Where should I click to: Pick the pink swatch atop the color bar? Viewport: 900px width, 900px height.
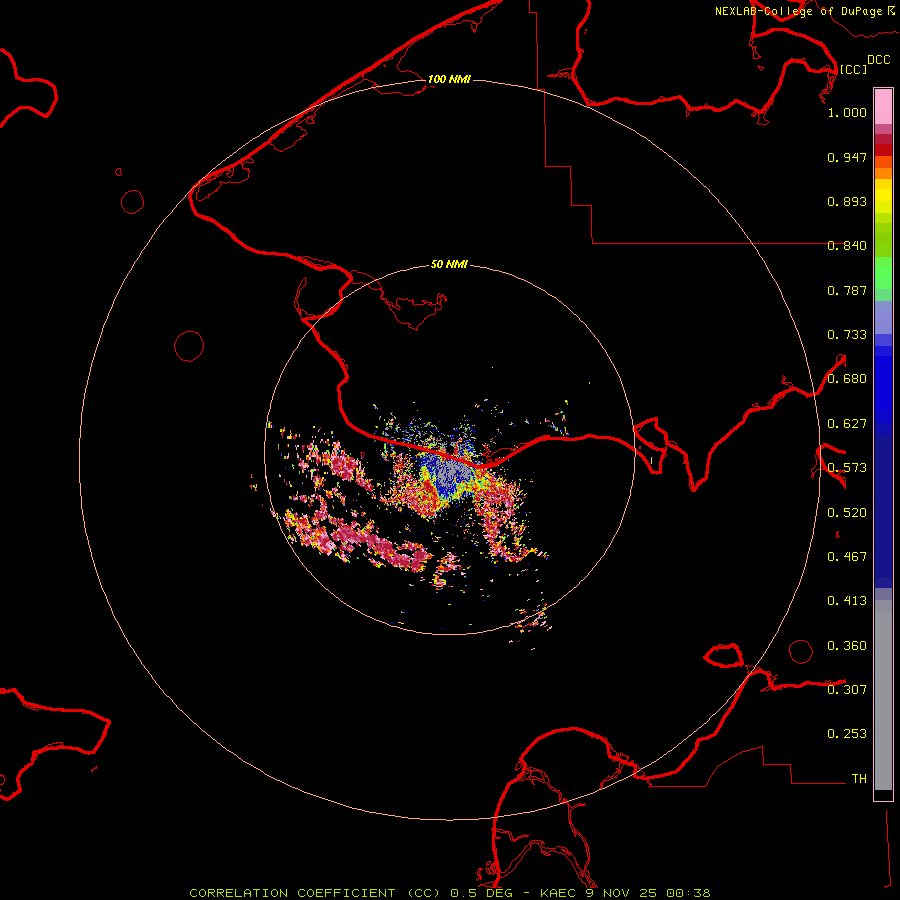point(883,105)
